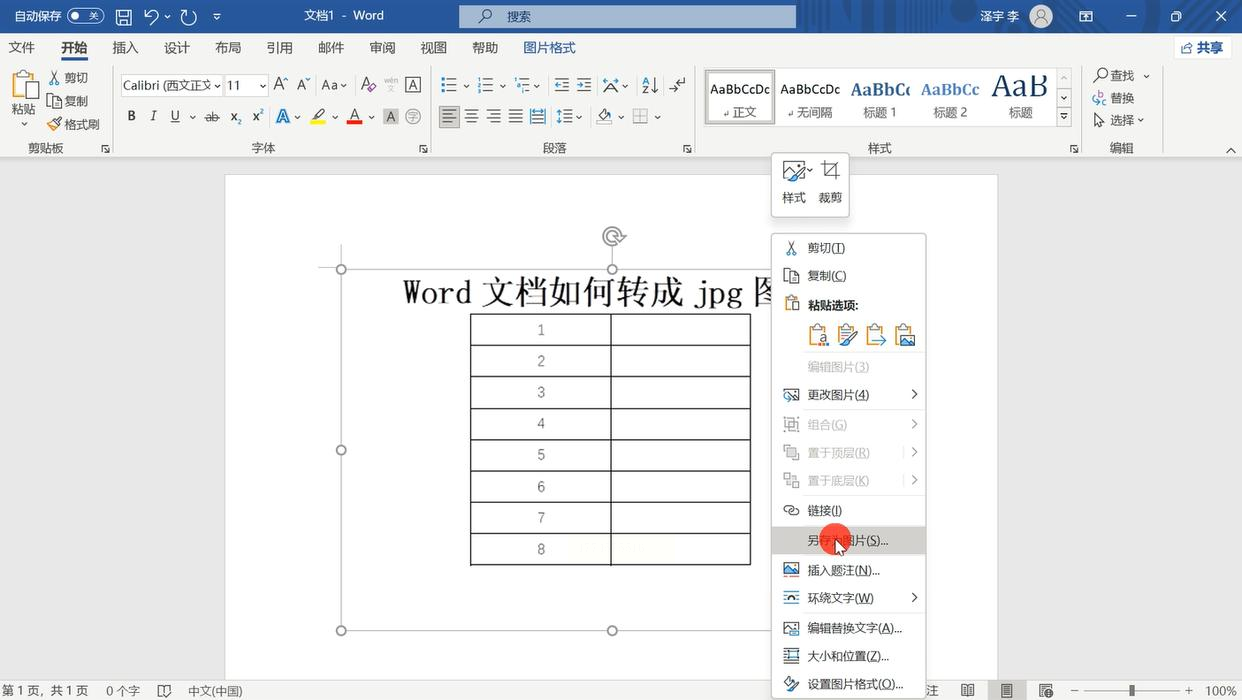Choose 复制(C) in context menu
Image resolution: width=1242 pixels, height=700 pixels.
[848, 276]
